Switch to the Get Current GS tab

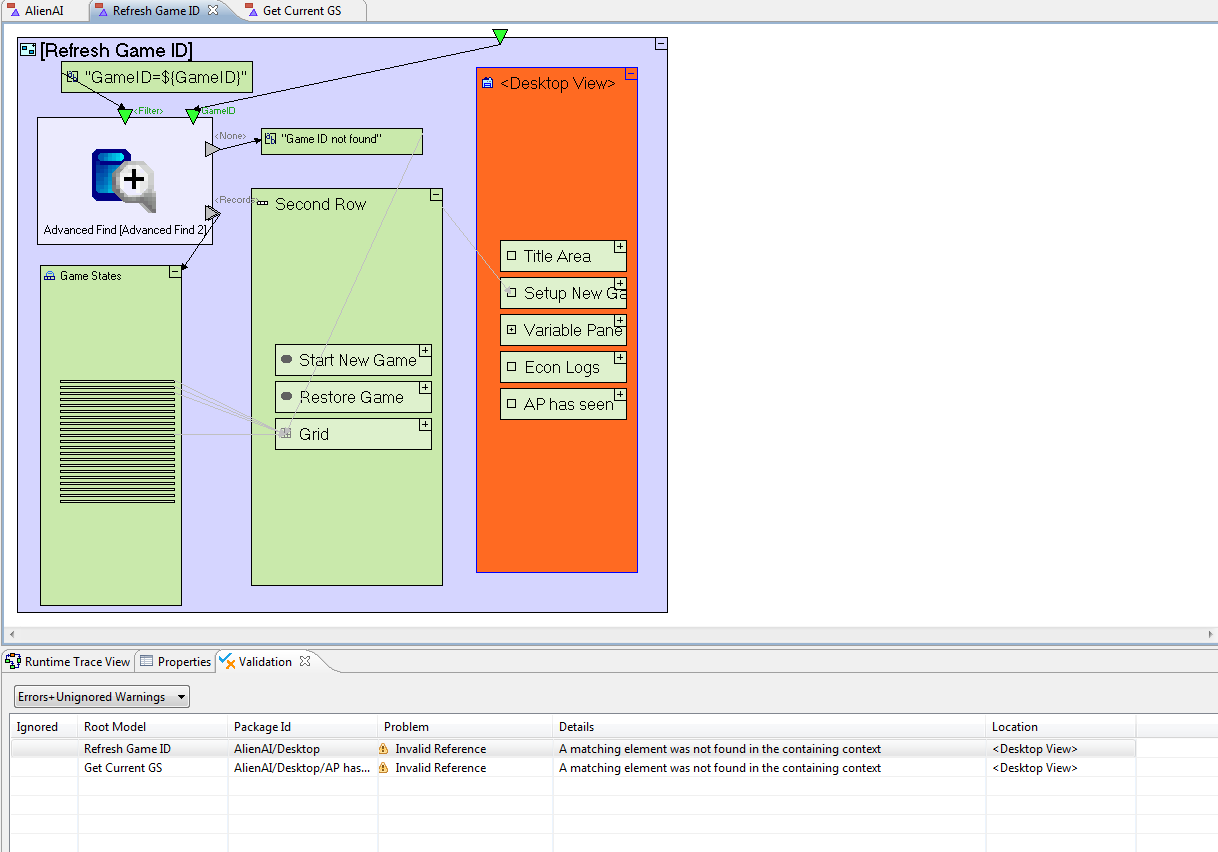click(300, 11)
